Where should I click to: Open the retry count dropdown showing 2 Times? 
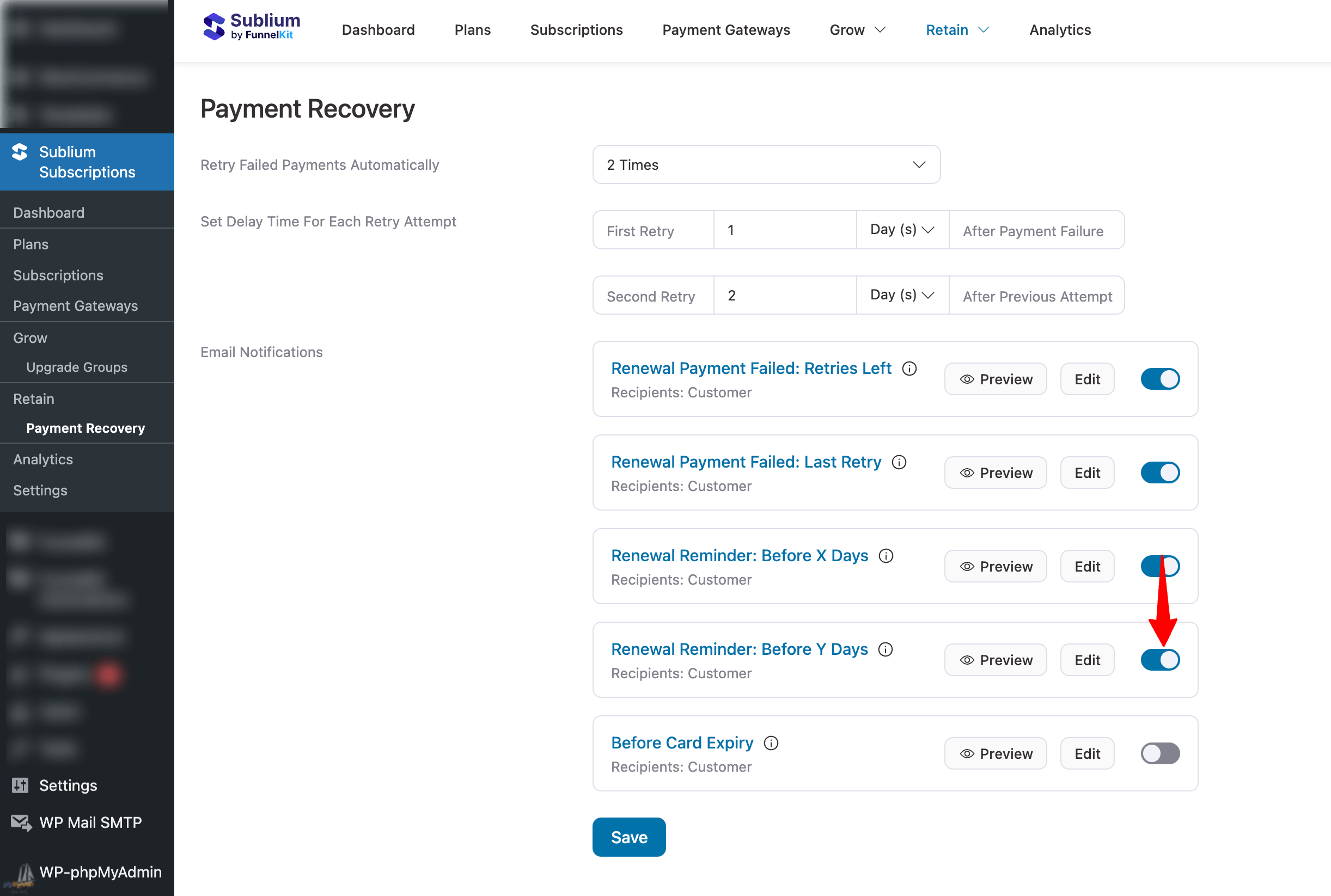point(766,165)
